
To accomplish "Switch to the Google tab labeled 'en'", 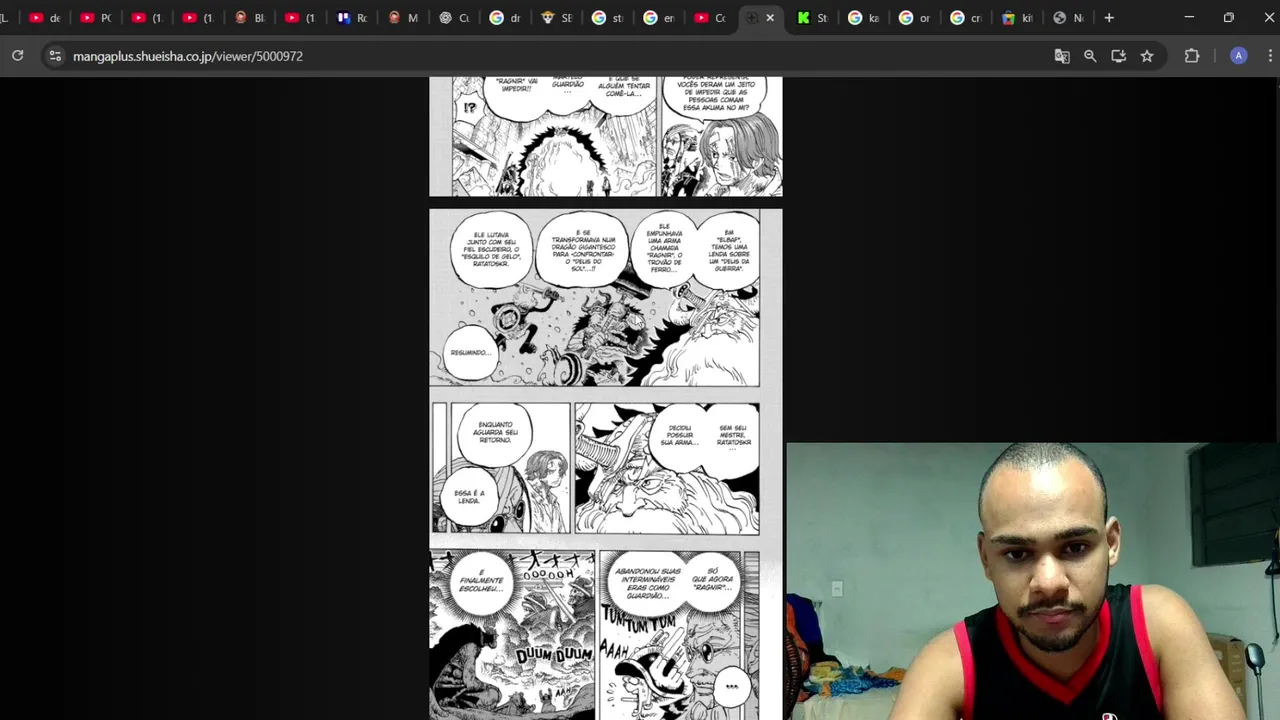I will coord(660,18).
